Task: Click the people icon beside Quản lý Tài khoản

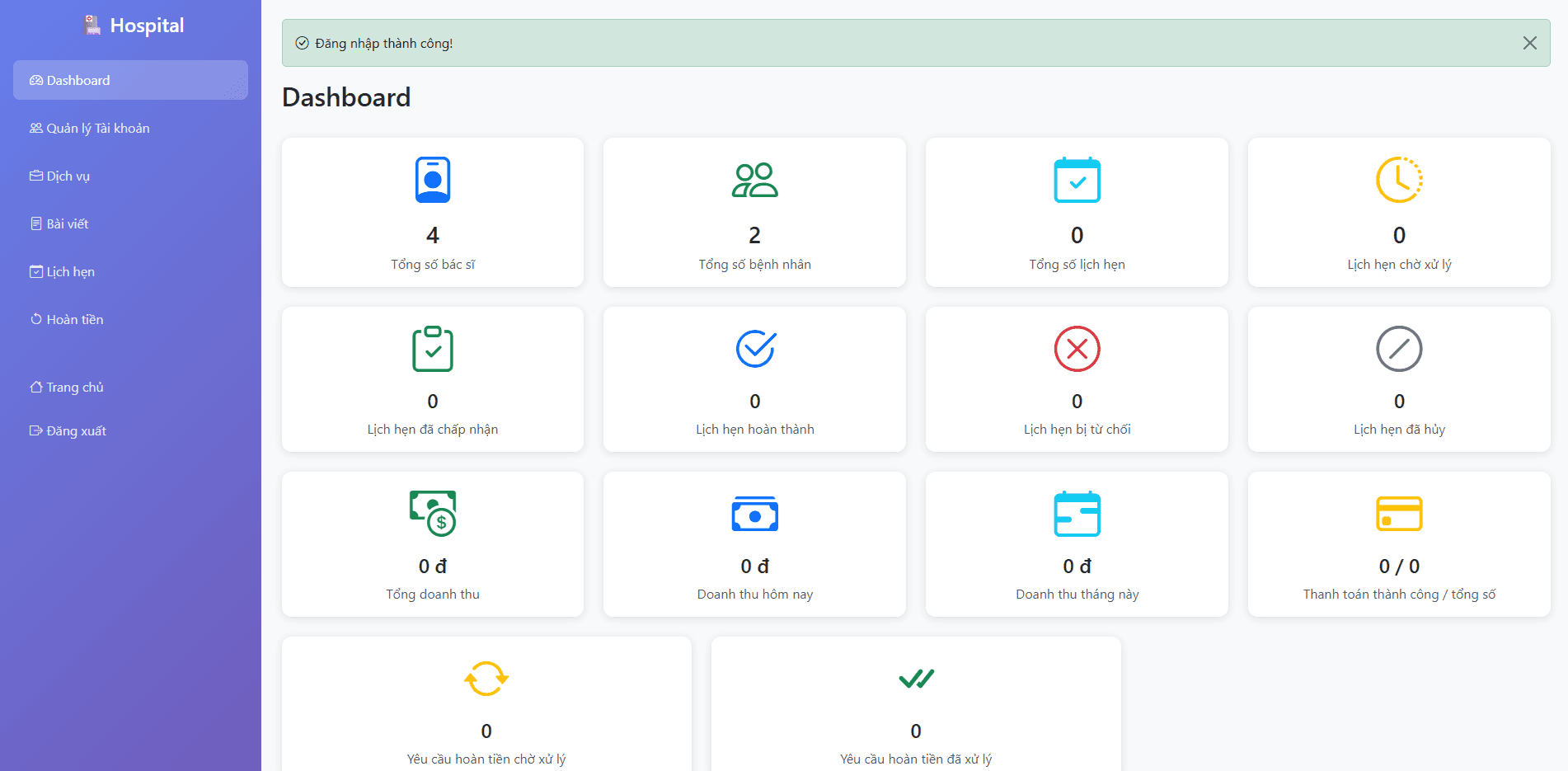Action: pos(36,128)
